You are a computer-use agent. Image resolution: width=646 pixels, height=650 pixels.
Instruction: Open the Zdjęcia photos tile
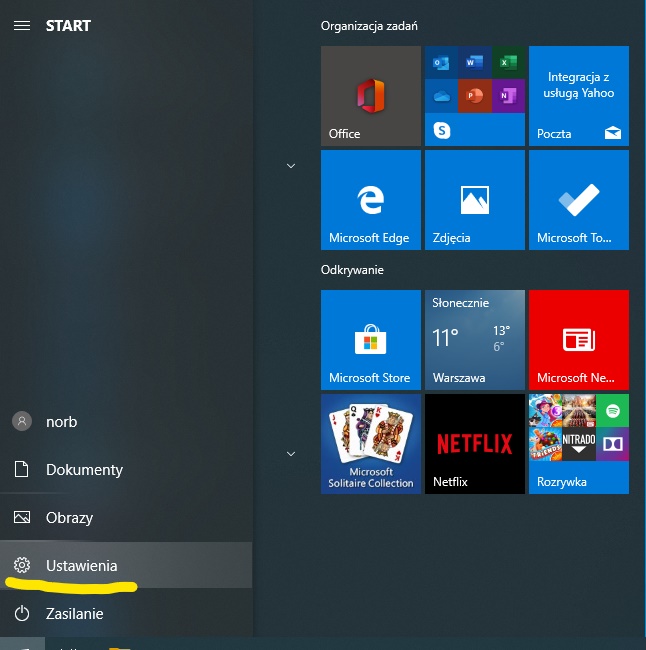click(475, 200)
